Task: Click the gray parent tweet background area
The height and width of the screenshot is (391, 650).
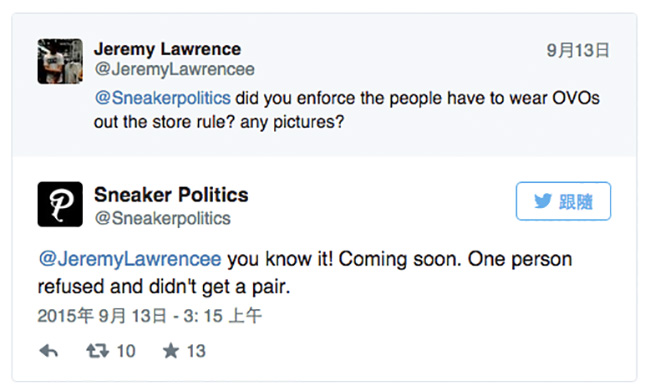Action: click(x=325, y=85)
